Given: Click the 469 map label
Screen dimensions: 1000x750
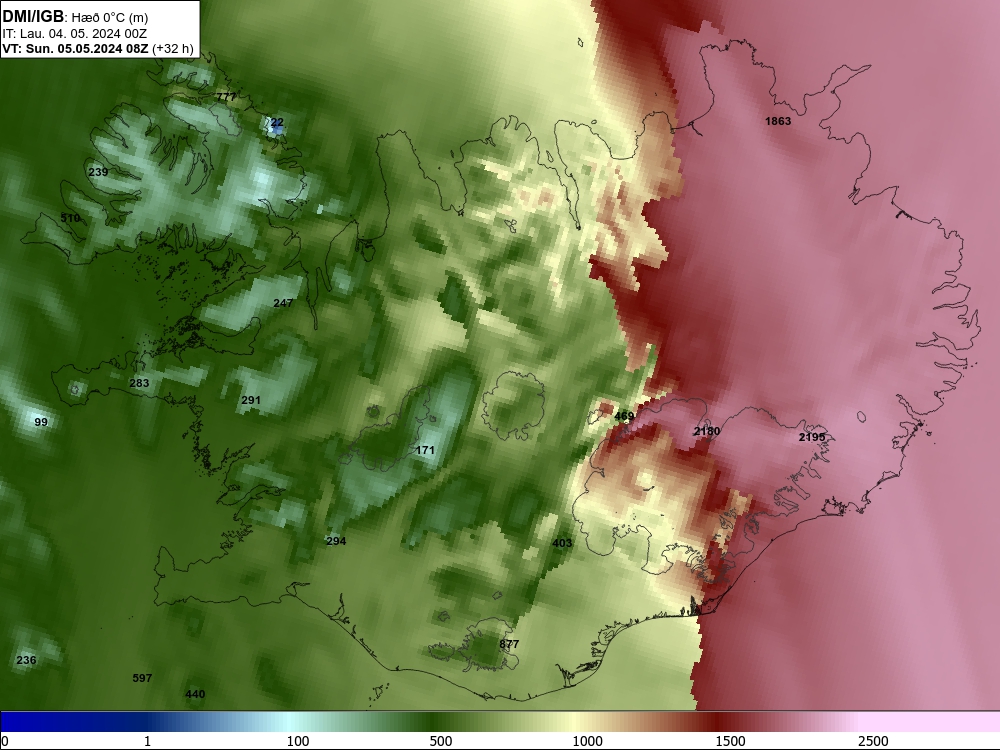Looking at the screenshot, I should [x=624, y=416].
